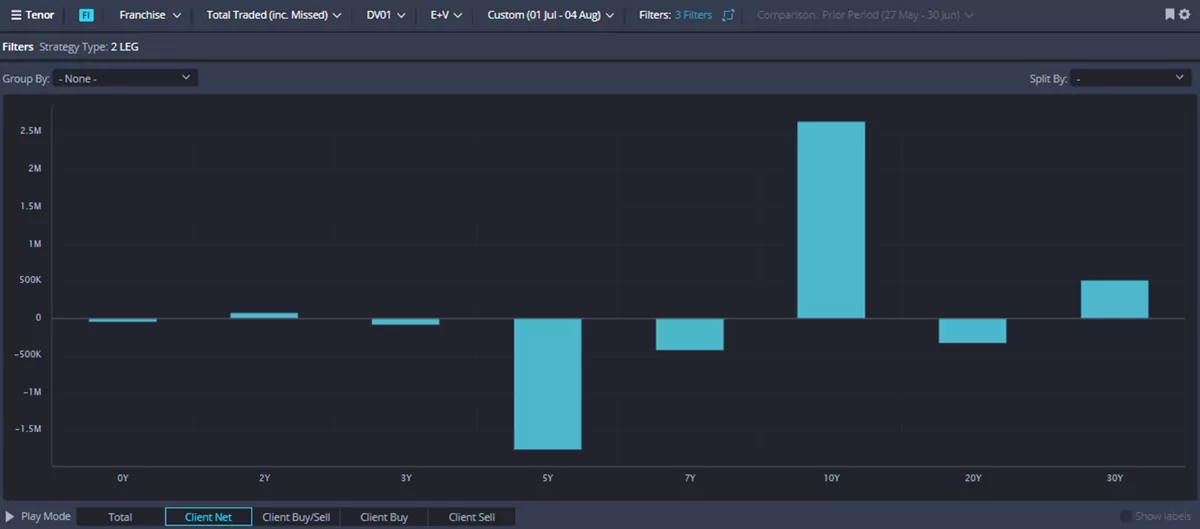Open the Tenor hamburger menu
Viewport: 1200px width, 529px height.
(16, 15)
